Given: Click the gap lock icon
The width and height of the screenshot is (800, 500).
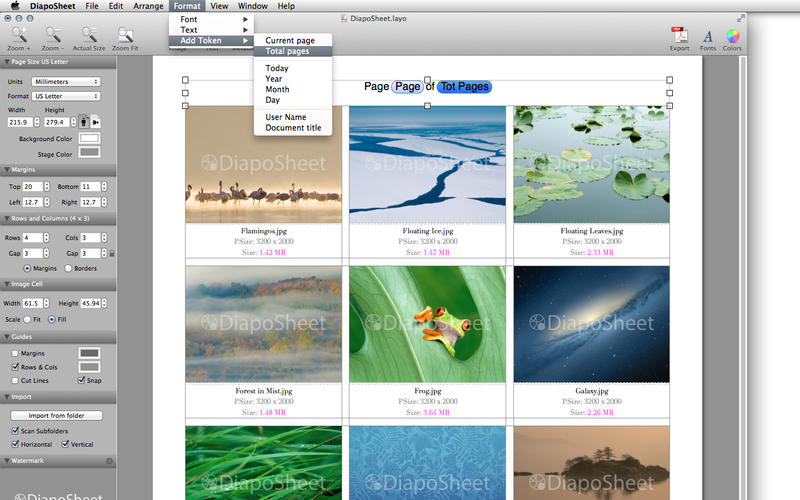Looking at the screenshot, I should pyautogui.click(x=112, y=253).
